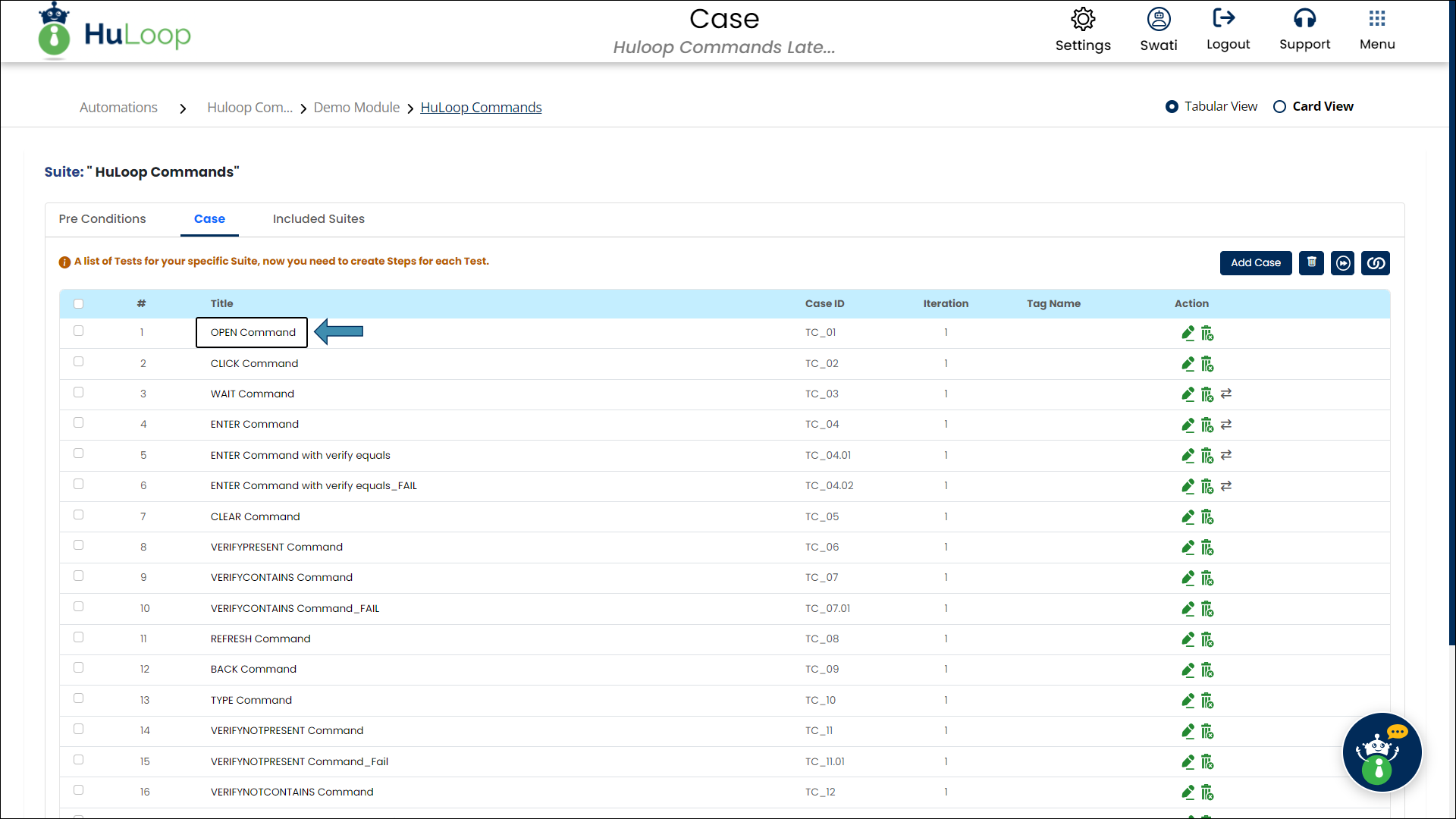
Task: Edit the OPEN Command case
Action: click(1188, 333)
